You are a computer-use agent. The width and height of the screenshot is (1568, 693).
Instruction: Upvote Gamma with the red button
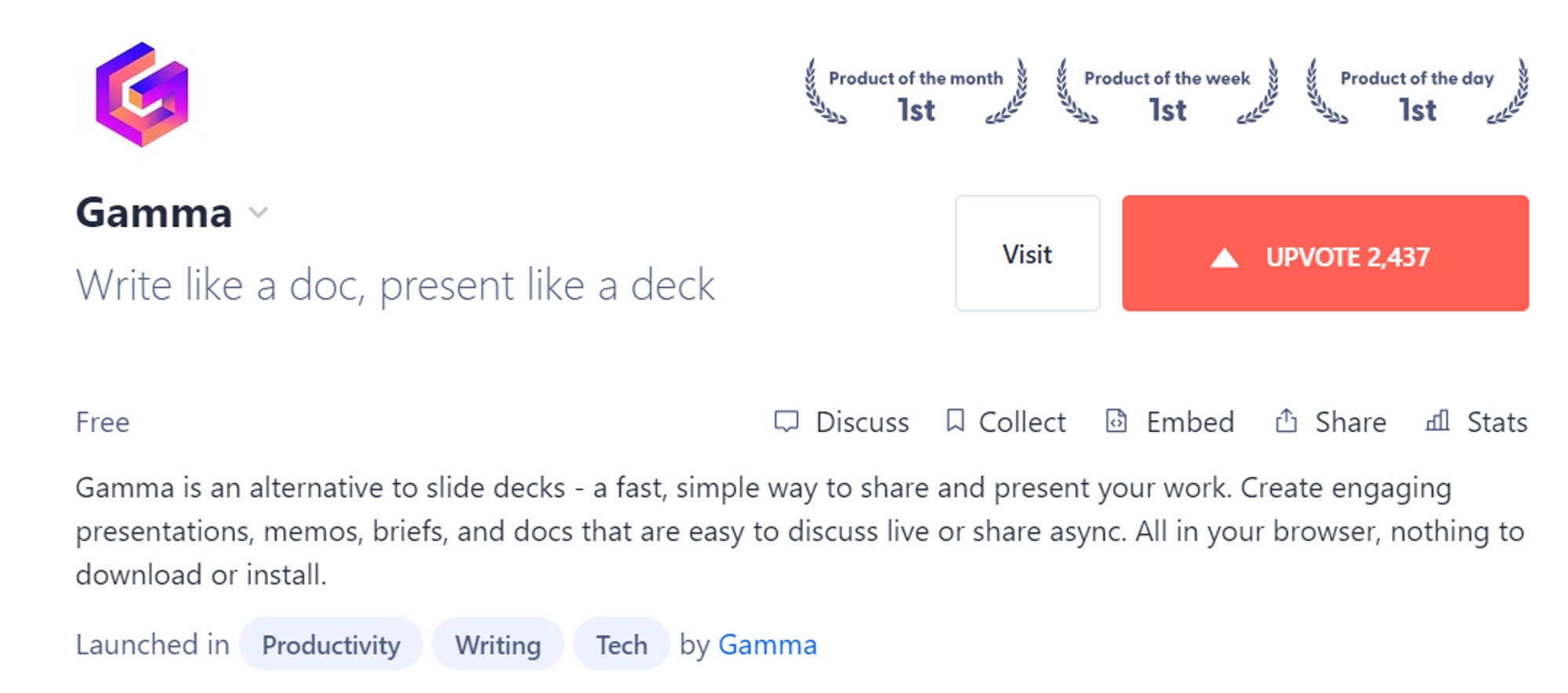[x=1325, y=253]
